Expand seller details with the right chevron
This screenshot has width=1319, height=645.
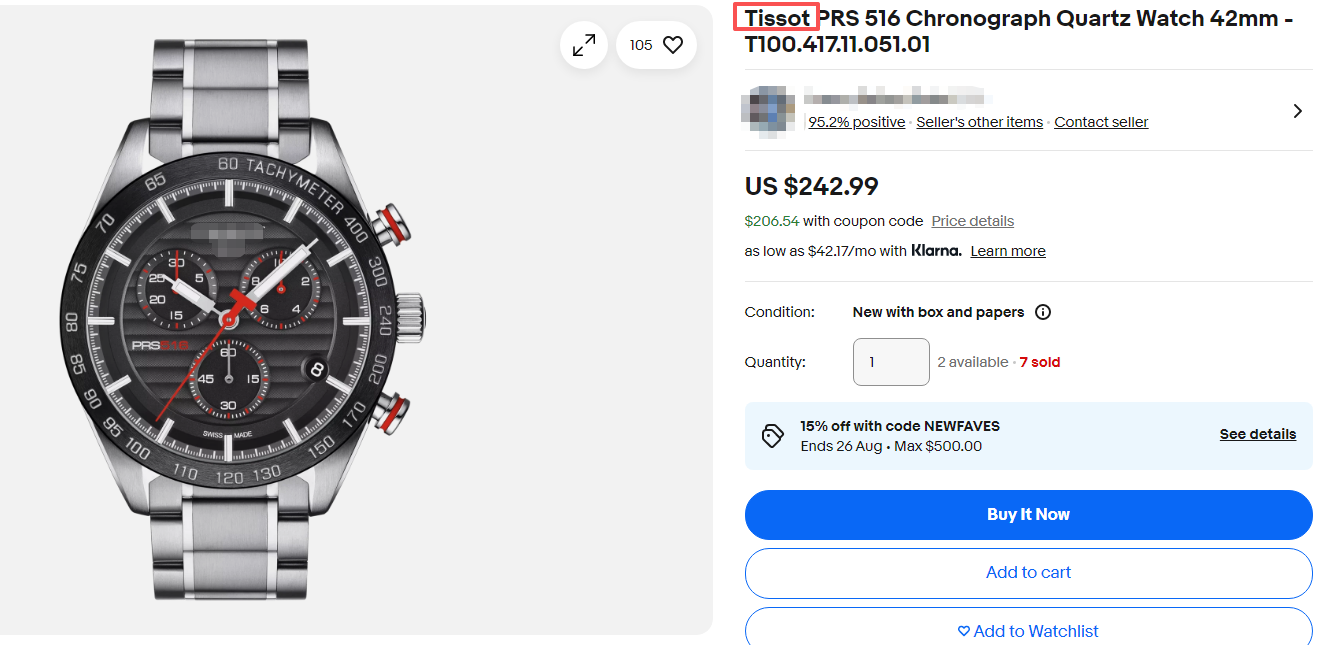(1297, 111)
